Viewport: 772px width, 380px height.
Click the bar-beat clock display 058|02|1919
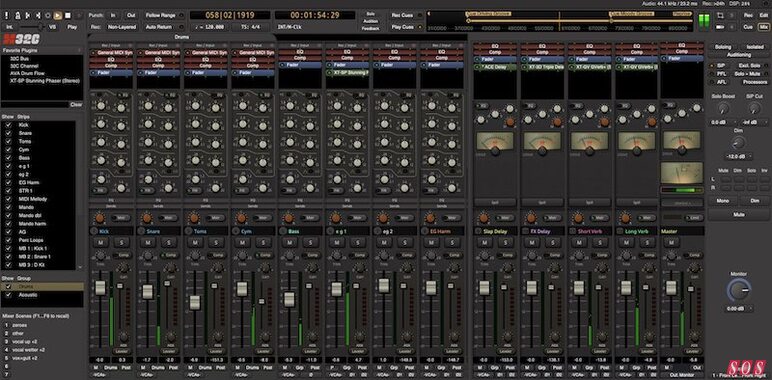pyautogui.click(x=229, y=15)
